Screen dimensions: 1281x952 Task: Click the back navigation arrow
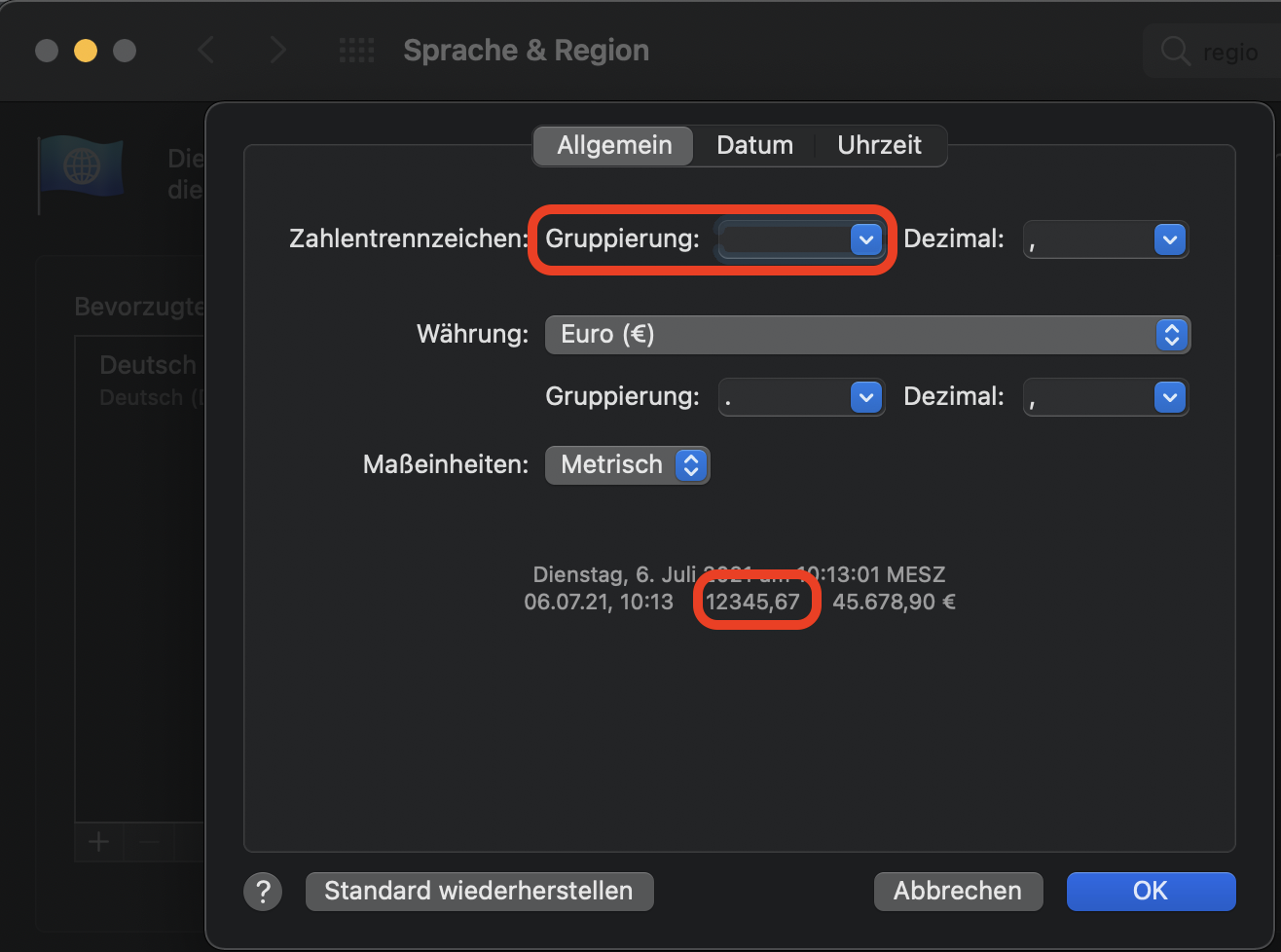point(205,51)
